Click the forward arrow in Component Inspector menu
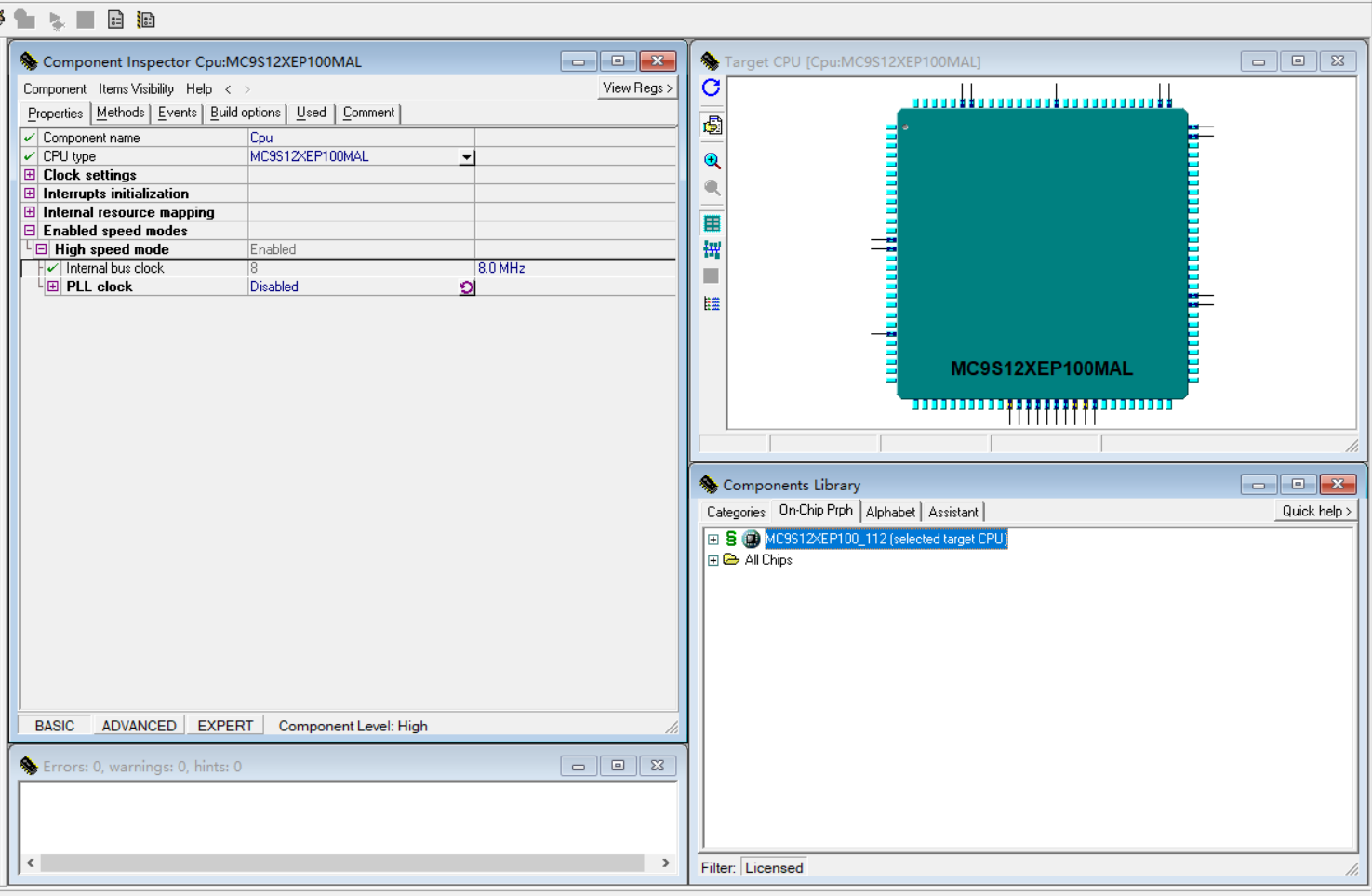1372x896 pixels. click(x=247, y=89)
